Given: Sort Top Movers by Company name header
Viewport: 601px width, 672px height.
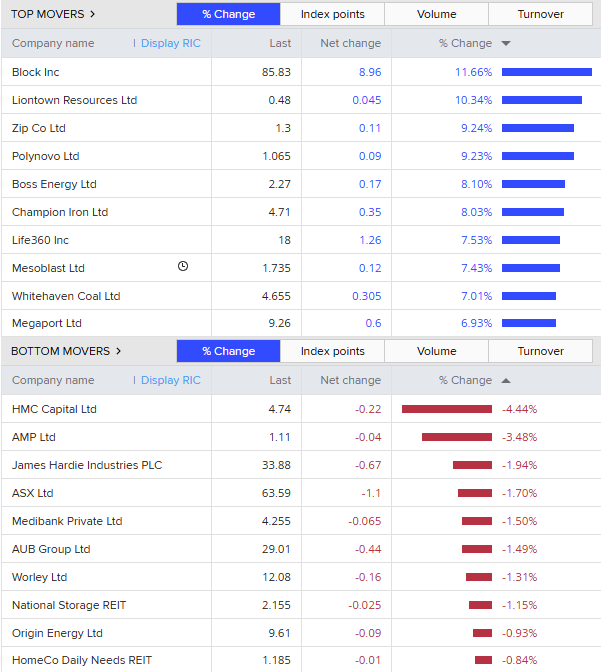Looking at the screenshot, I should click(x=53, y=43).
